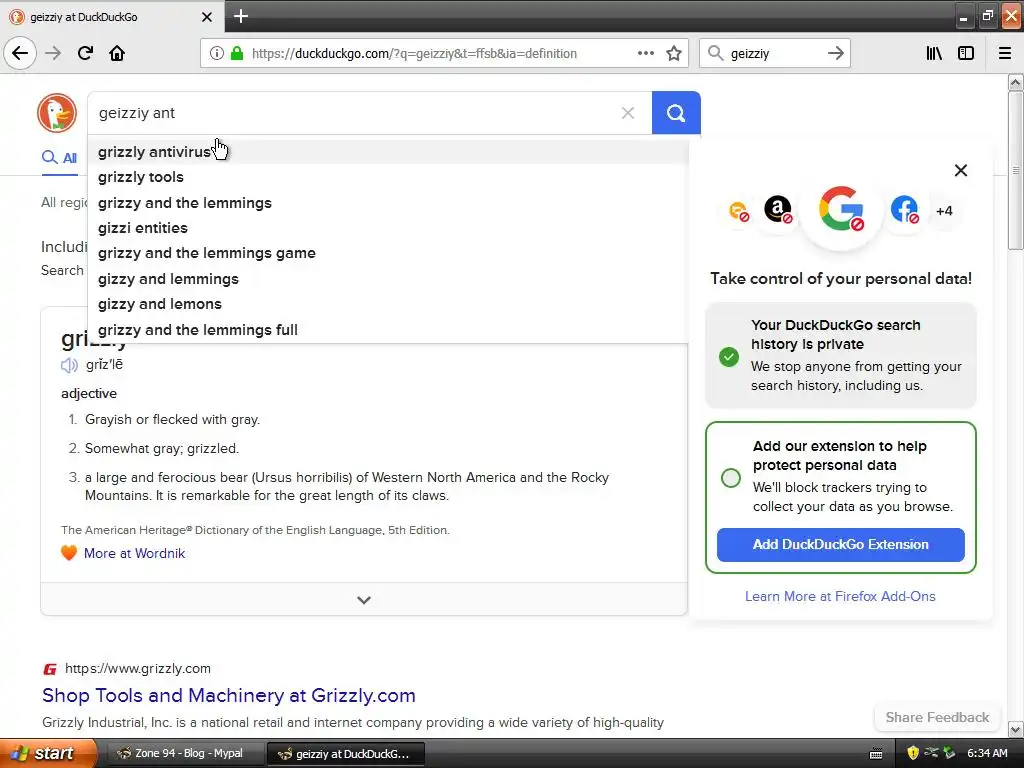
Task: Click the Google tracker logo
Action: (841, 209)
